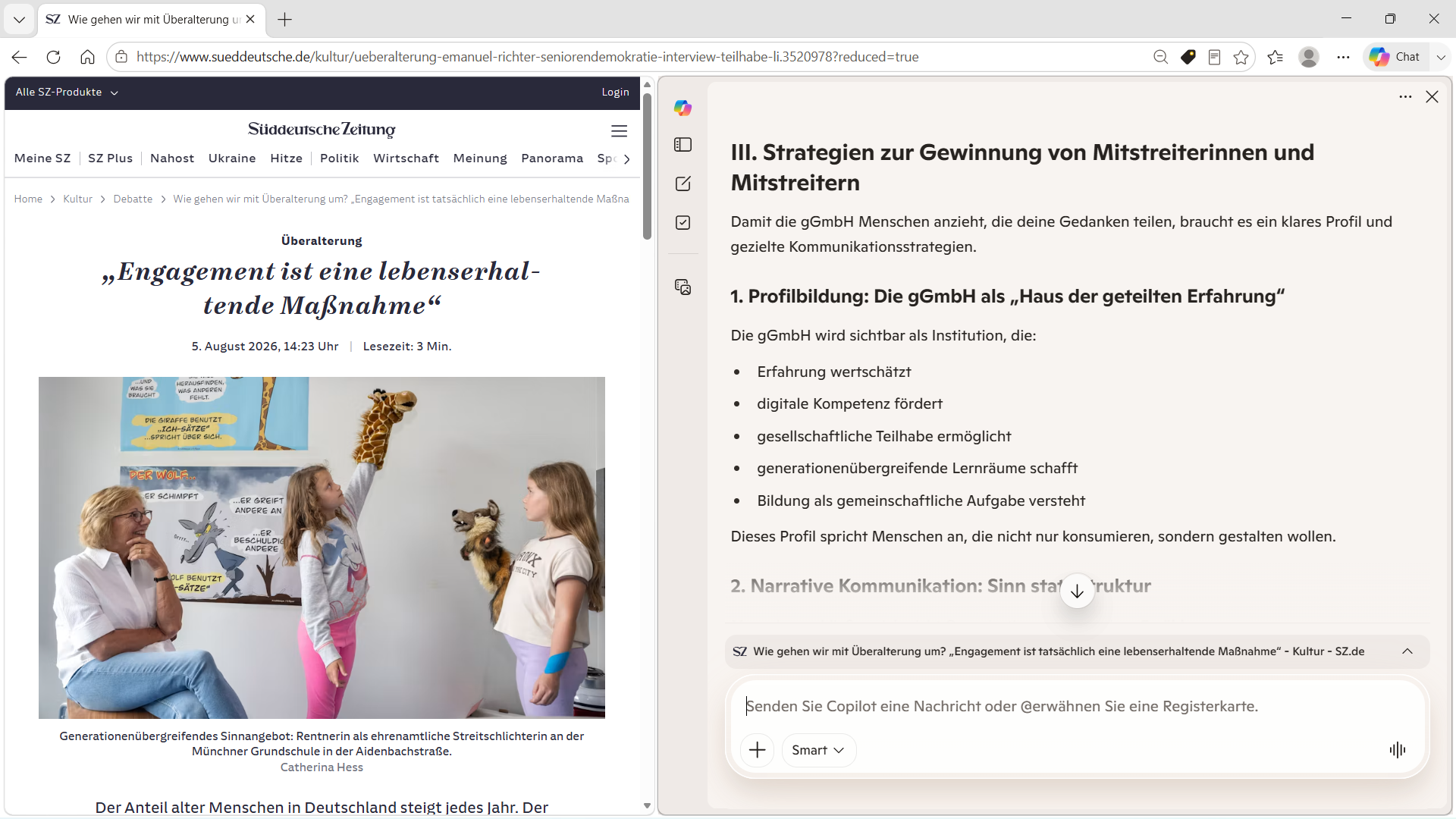Click the address bar URL

(528, 57)
